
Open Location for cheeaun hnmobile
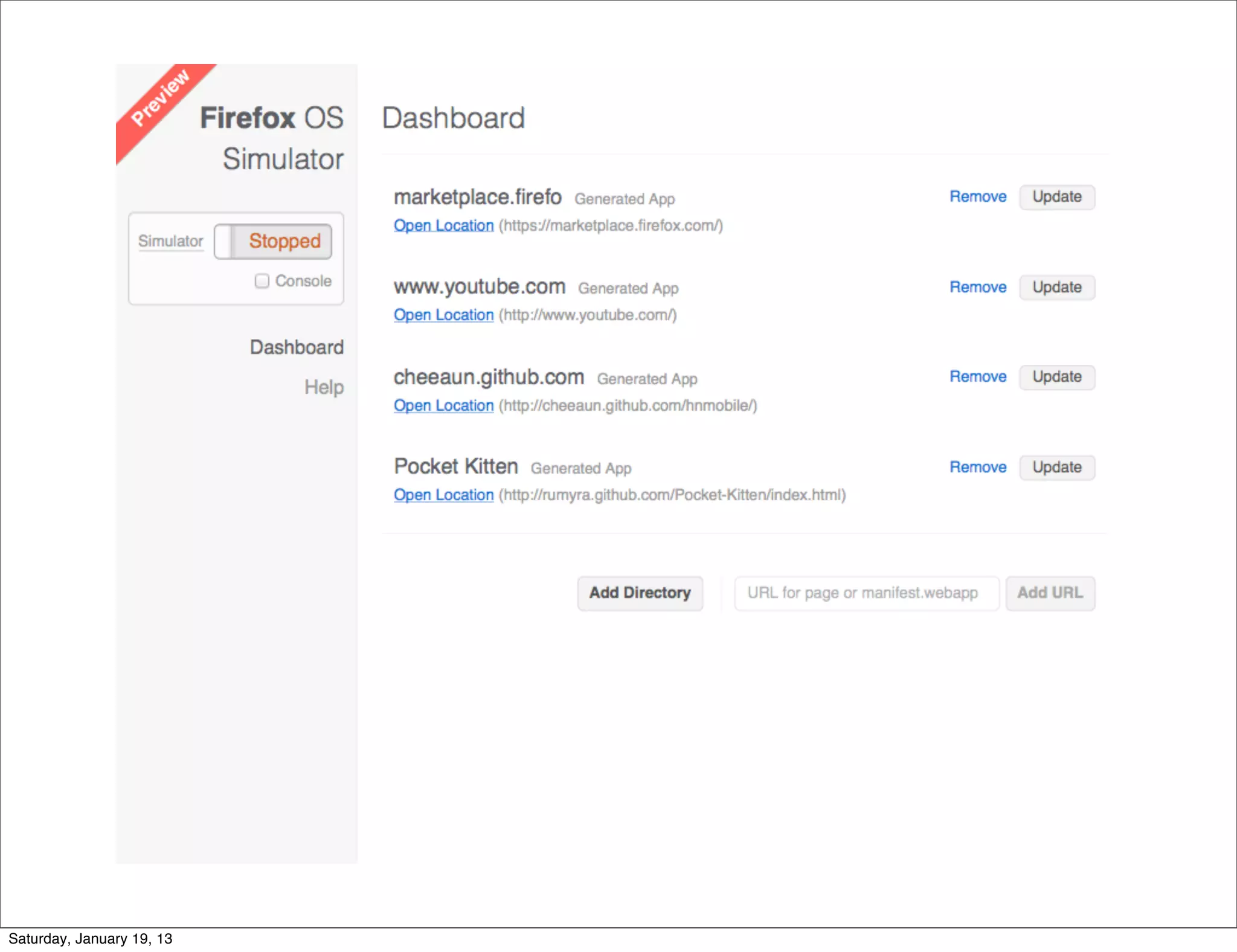[x=443, y=406]
